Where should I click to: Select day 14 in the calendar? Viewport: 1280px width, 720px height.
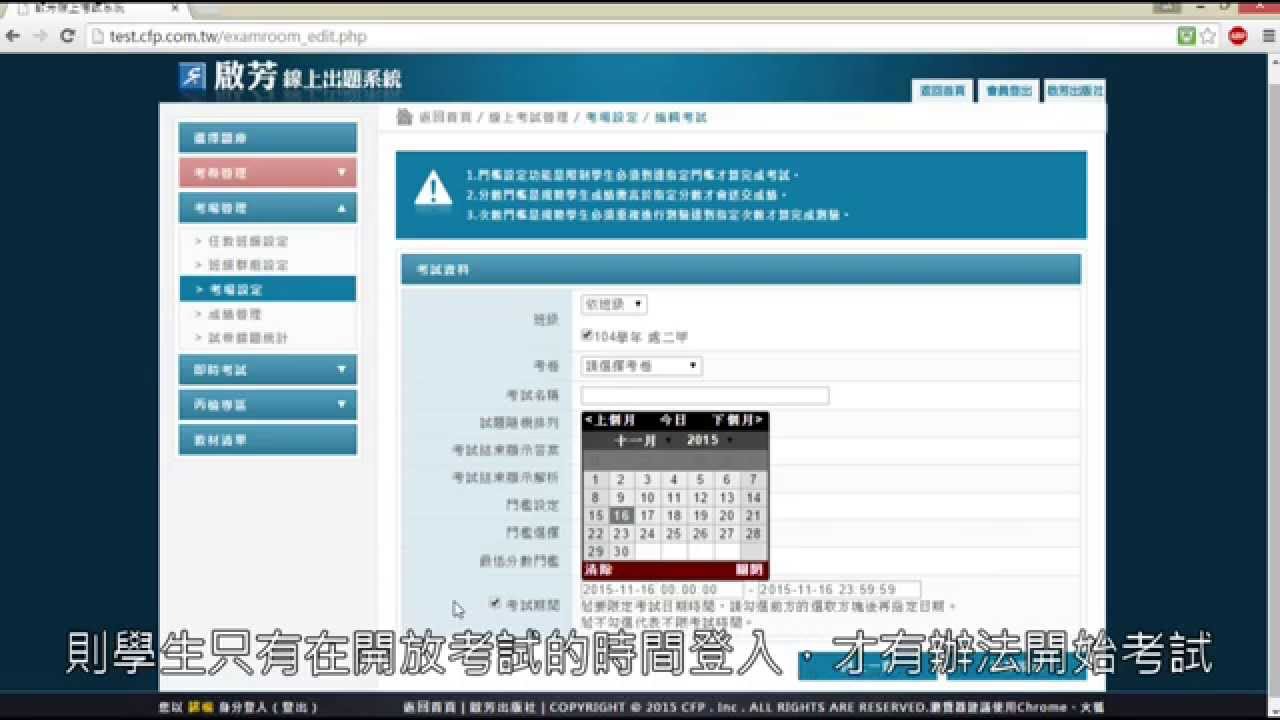click(x=753, y=498)
